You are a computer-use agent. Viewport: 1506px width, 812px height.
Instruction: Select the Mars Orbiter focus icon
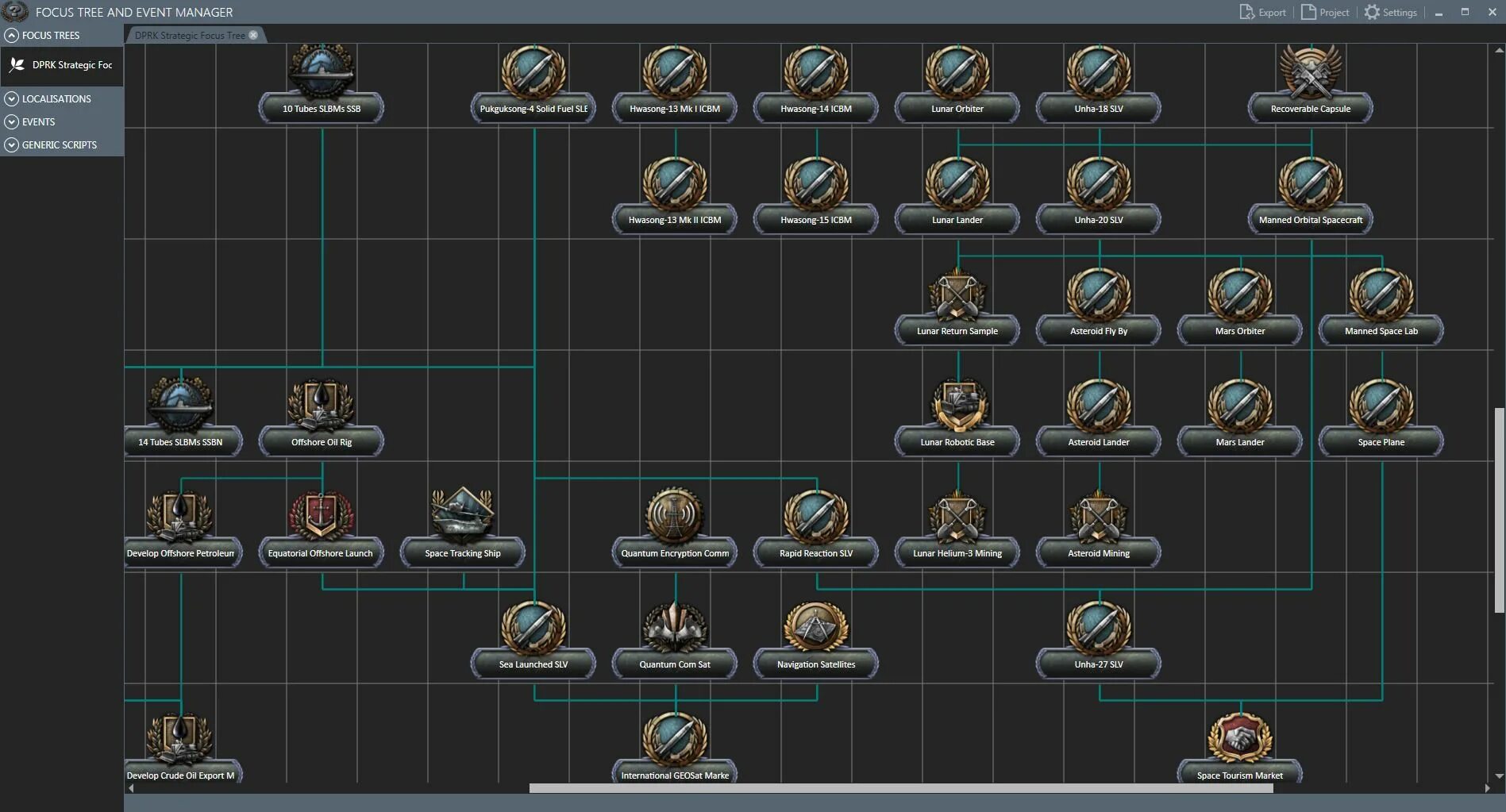[x=1240, y=294]
